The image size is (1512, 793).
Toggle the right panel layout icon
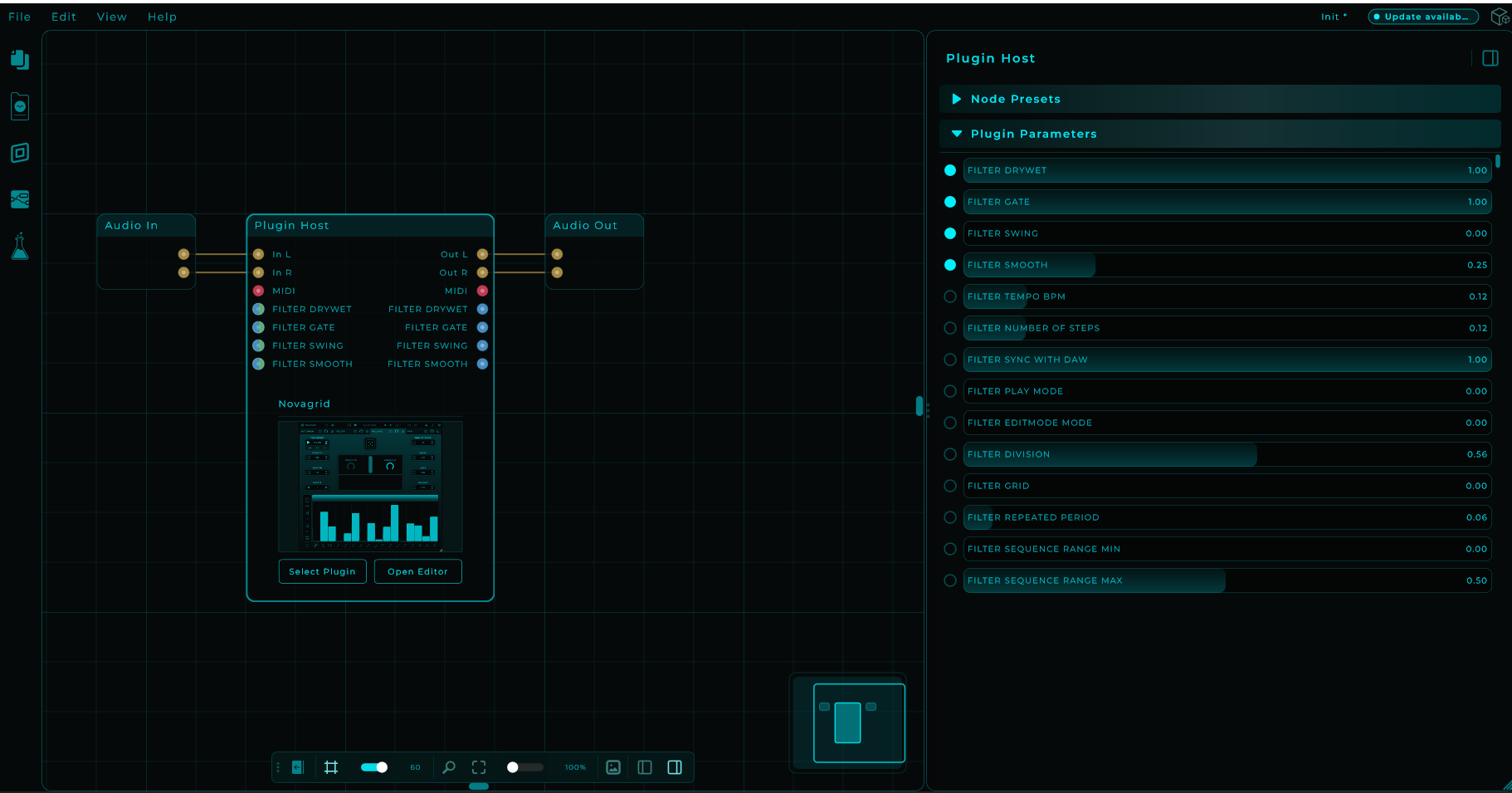[675, 767]
